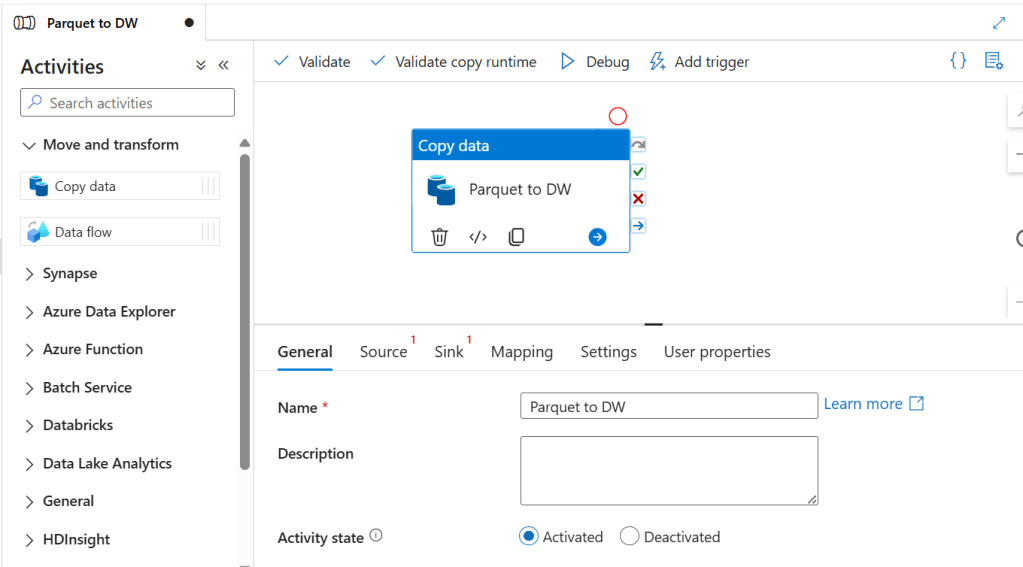Open pipeline JSON code view braces icon
This screenshot has width=1023, height=567.
click(x=958, y=61)
